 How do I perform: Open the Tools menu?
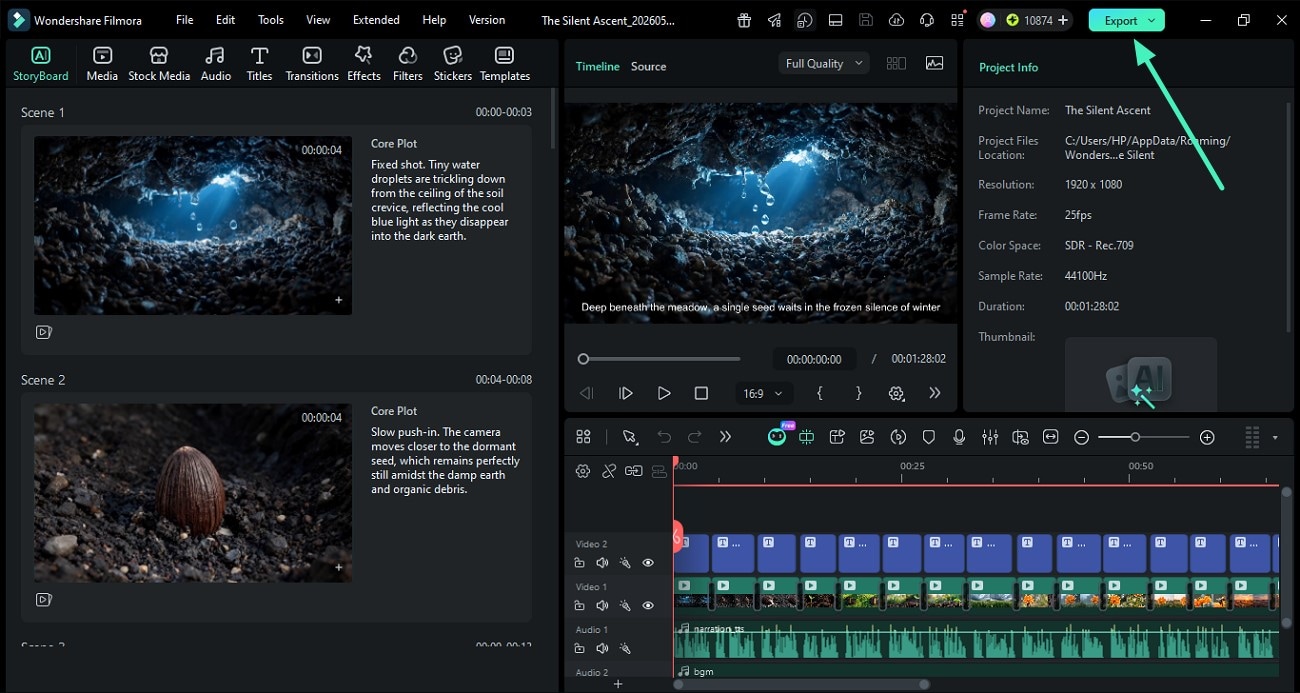coord(271,20)
